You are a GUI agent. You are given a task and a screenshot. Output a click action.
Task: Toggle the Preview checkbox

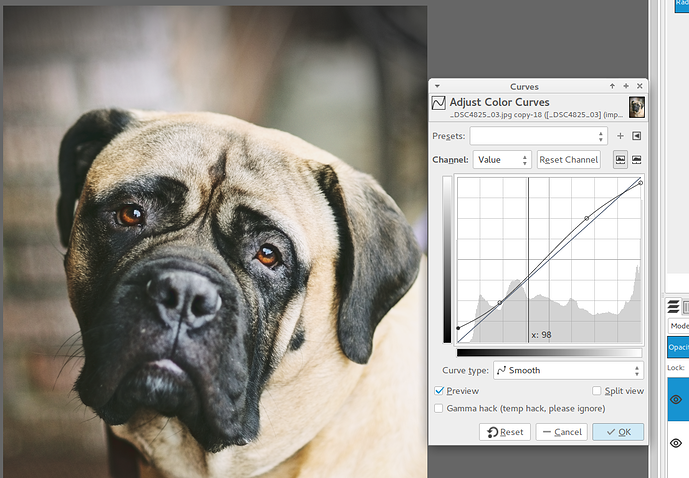(439, 391)
